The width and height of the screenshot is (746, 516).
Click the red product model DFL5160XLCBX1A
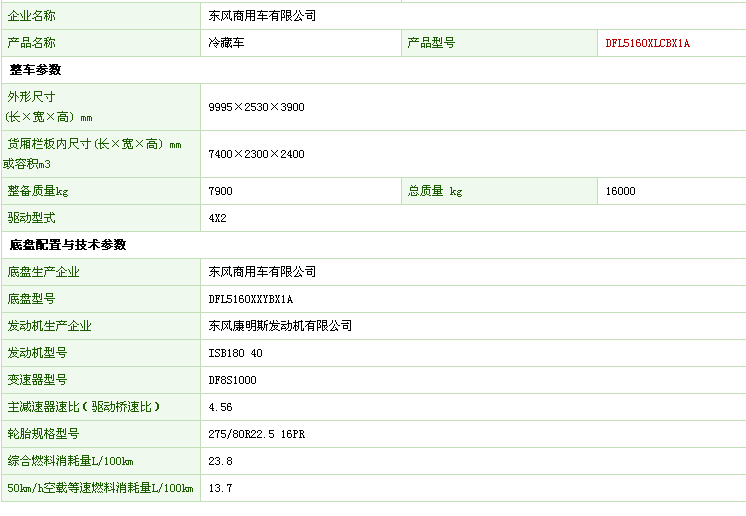[x=648, y=43]
